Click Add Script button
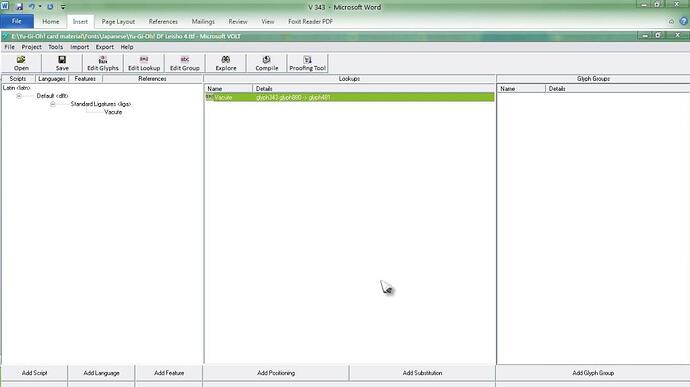The width and height of the screenshot is (690, 387). 34,373
